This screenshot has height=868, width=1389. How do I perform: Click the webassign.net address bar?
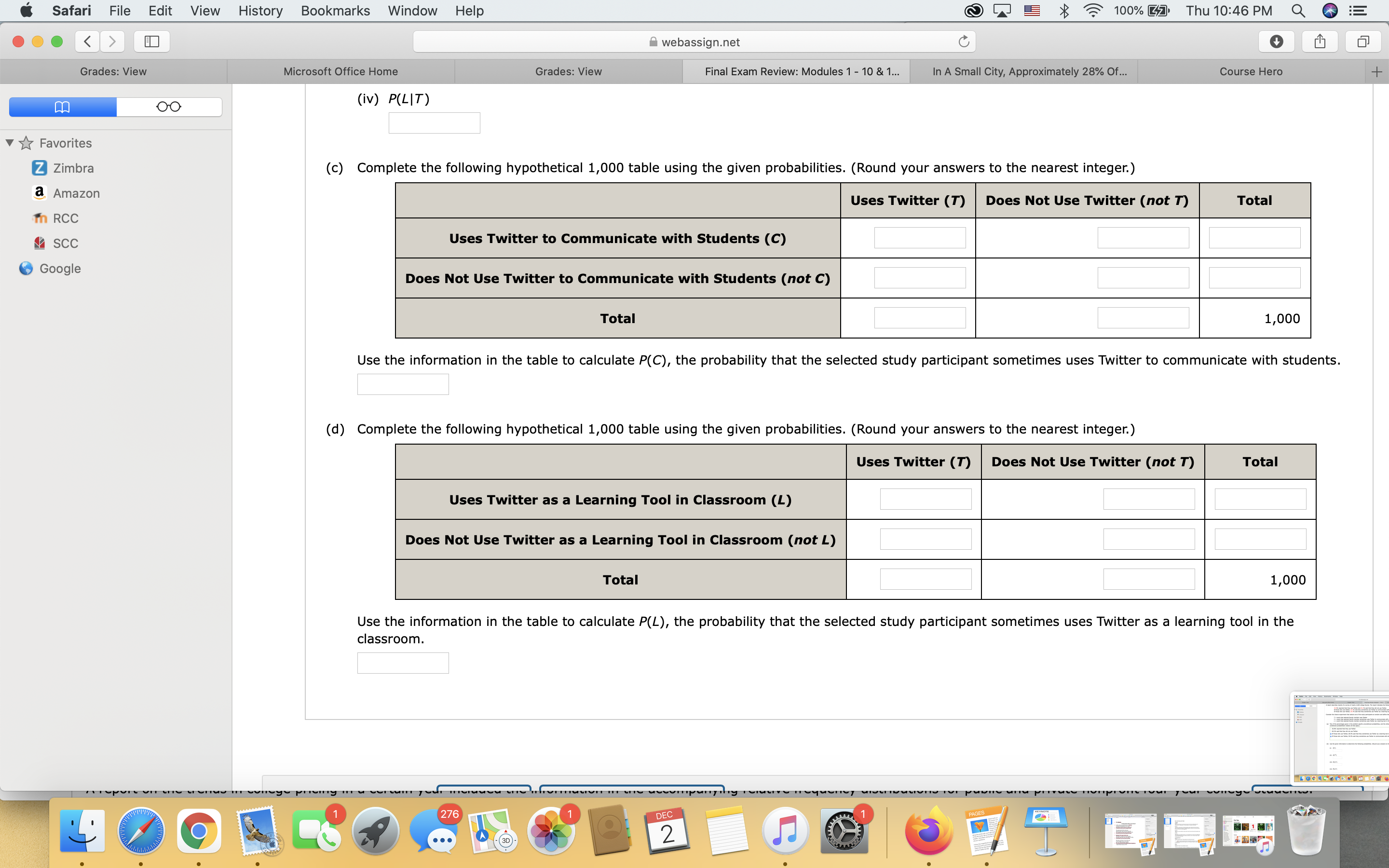coord(694,42)
